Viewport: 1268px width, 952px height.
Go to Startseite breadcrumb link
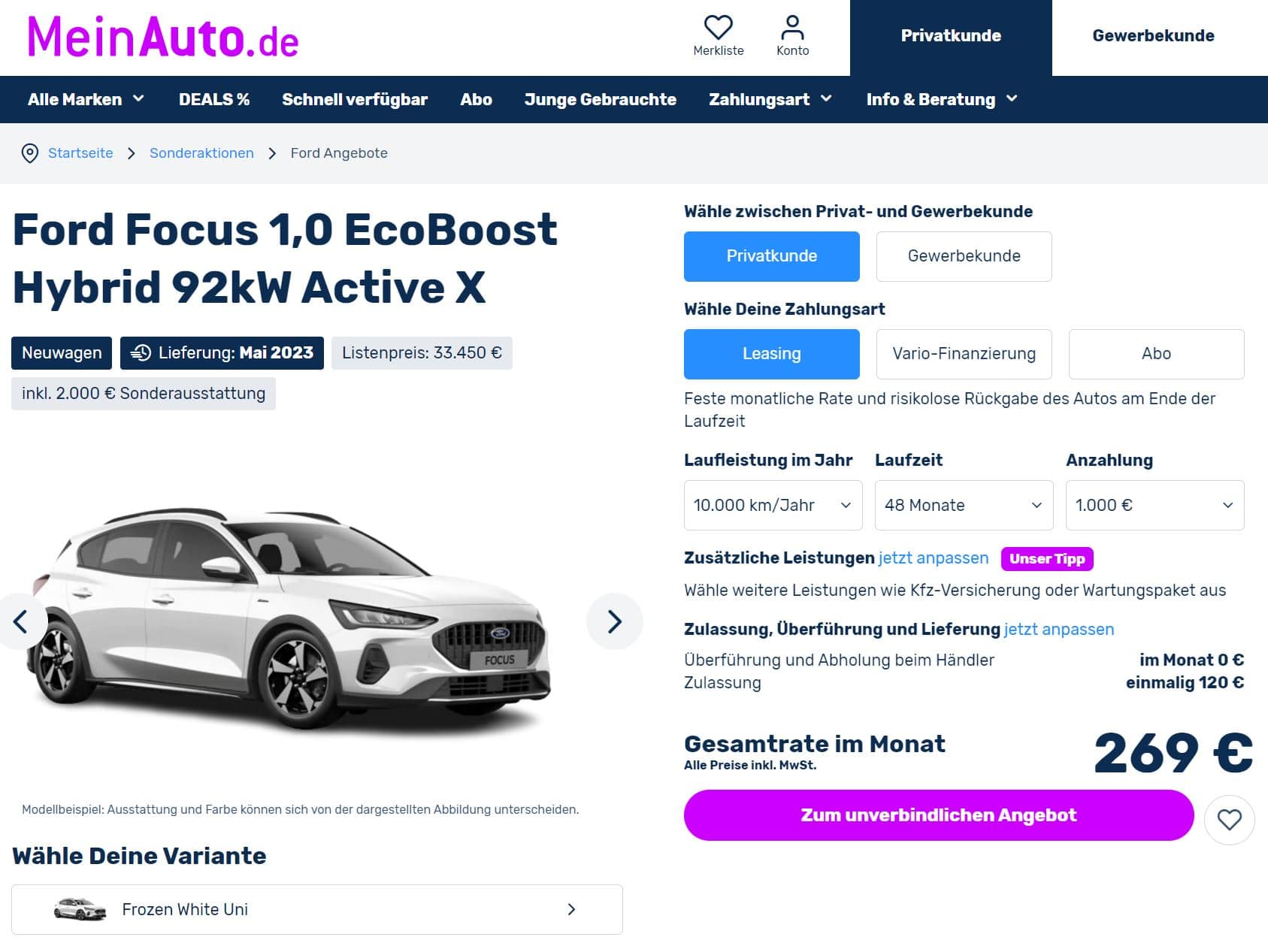point(80,153)
